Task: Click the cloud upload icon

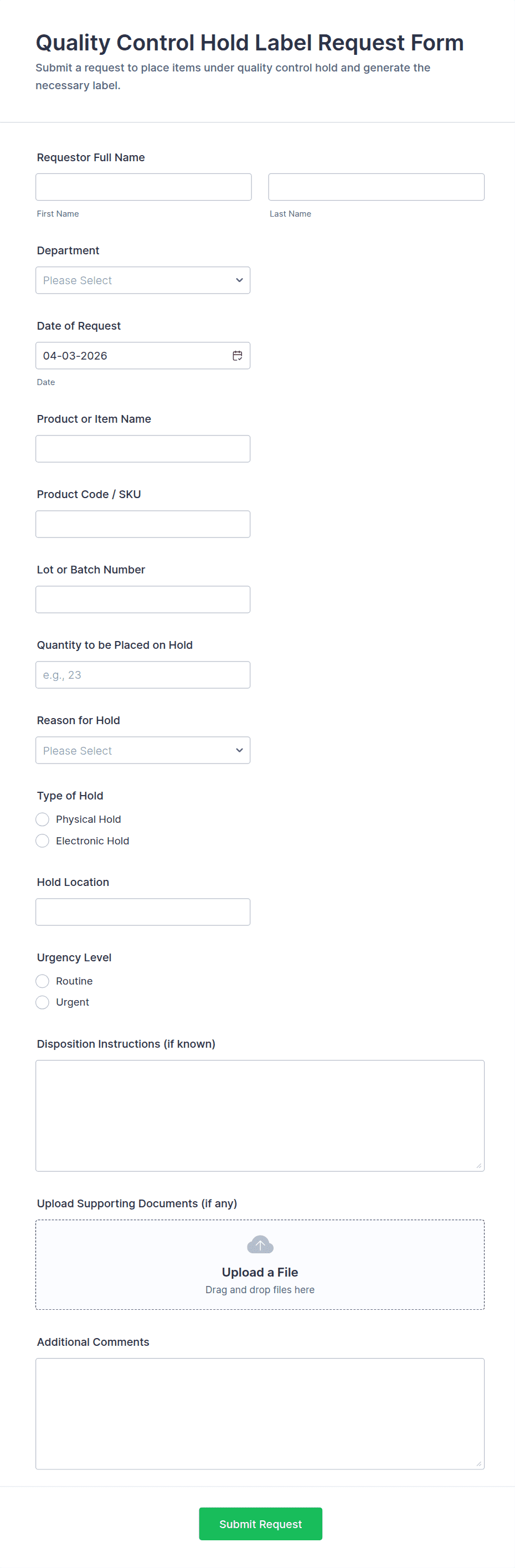Action: pyautogui.click(x=260, y=1244)
